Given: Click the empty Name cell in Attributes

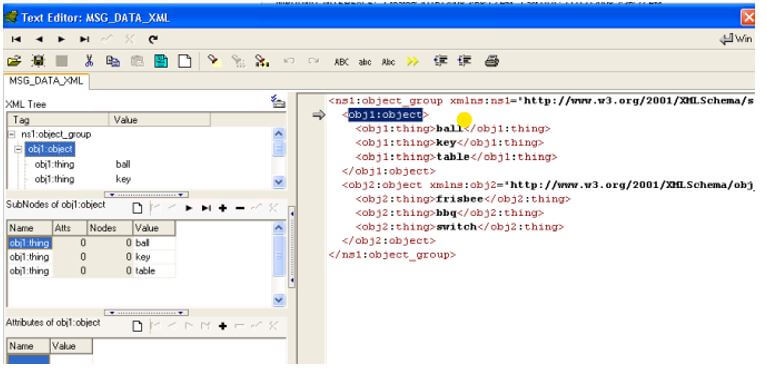Looking at the screenshot, I should pyautogui.click(x=28, y=360).
